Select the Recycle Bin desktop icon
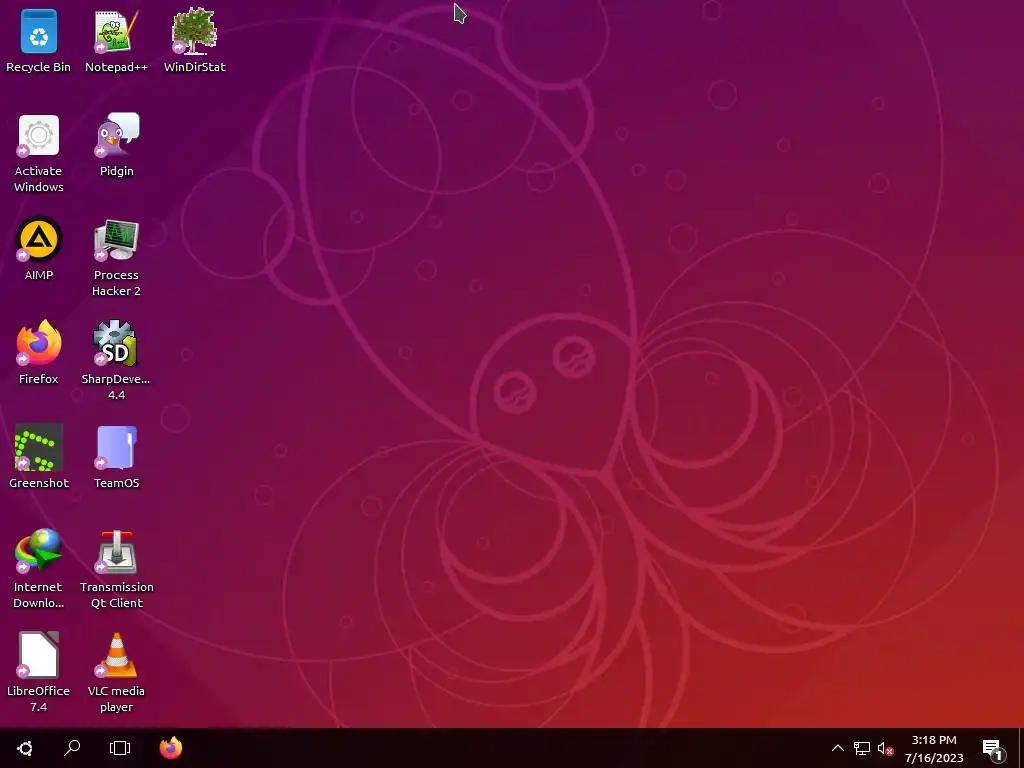The image size is (1024, 768). pyautogui.click(x=39, y=41)
